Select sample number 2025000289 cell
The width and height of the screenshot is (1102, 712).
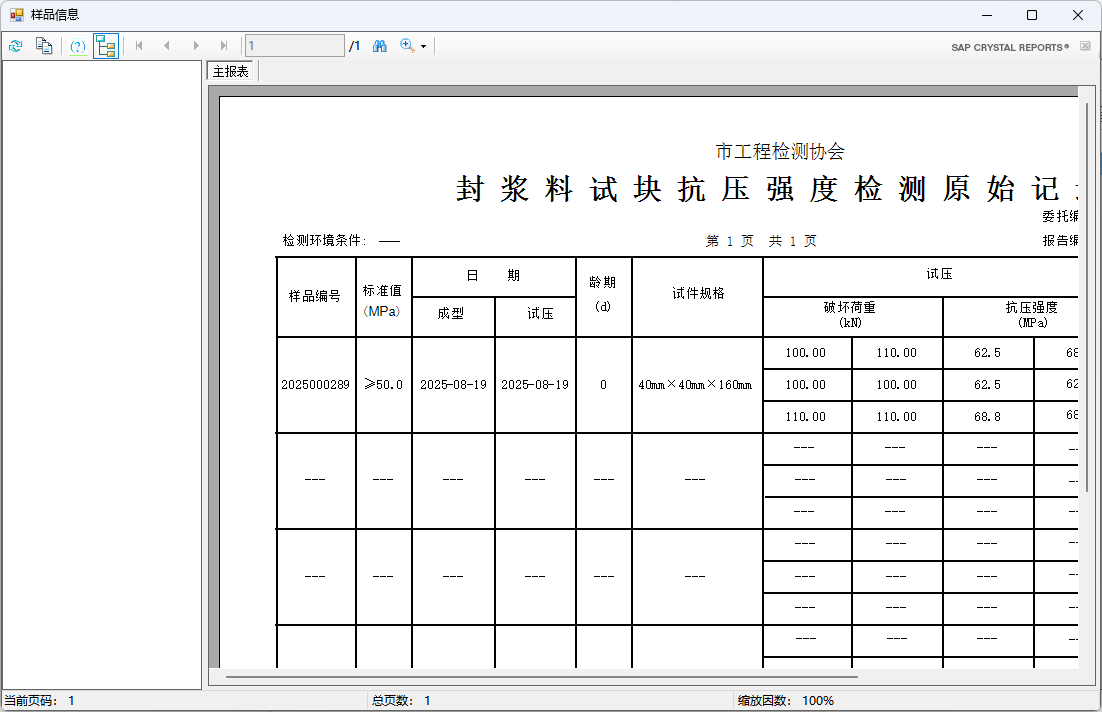pyautogui.click(x=315, y=385)
